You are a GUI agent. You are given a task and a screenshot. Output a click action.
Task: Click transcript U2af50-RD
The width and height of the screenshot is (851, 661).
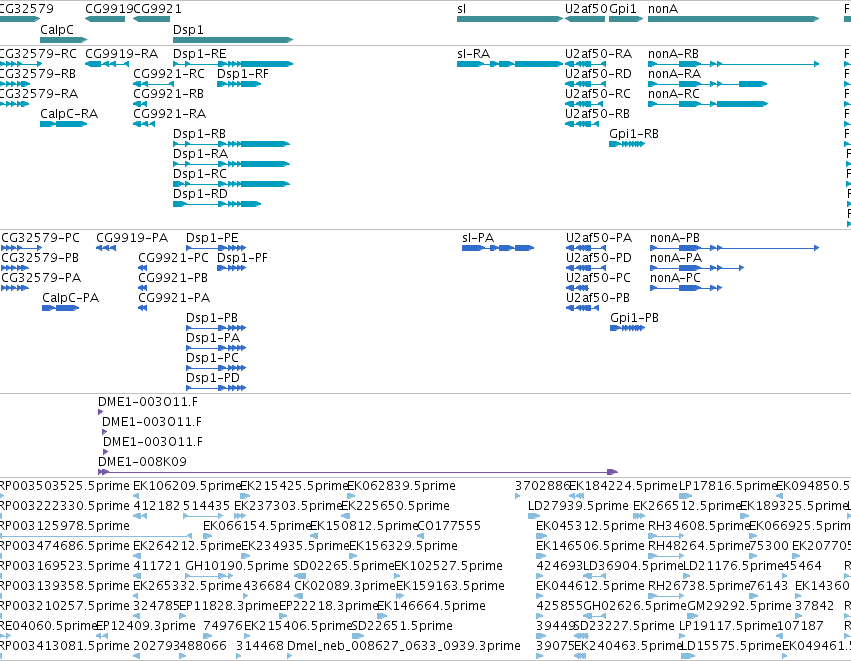point(585,84)
